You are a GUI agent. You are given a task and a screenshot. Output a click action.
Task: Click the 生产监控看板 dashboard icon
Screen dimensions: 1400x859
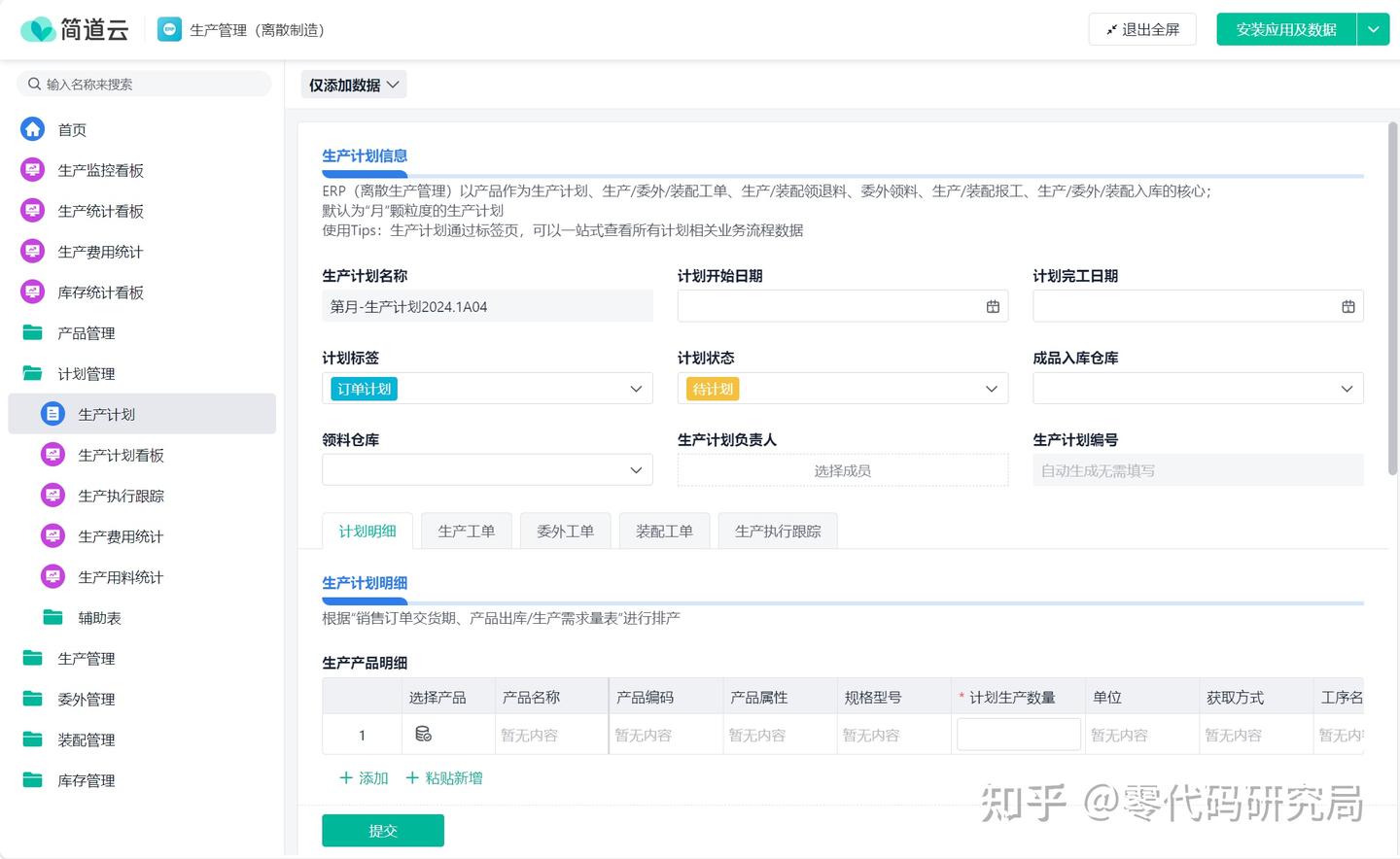(33, 170)
